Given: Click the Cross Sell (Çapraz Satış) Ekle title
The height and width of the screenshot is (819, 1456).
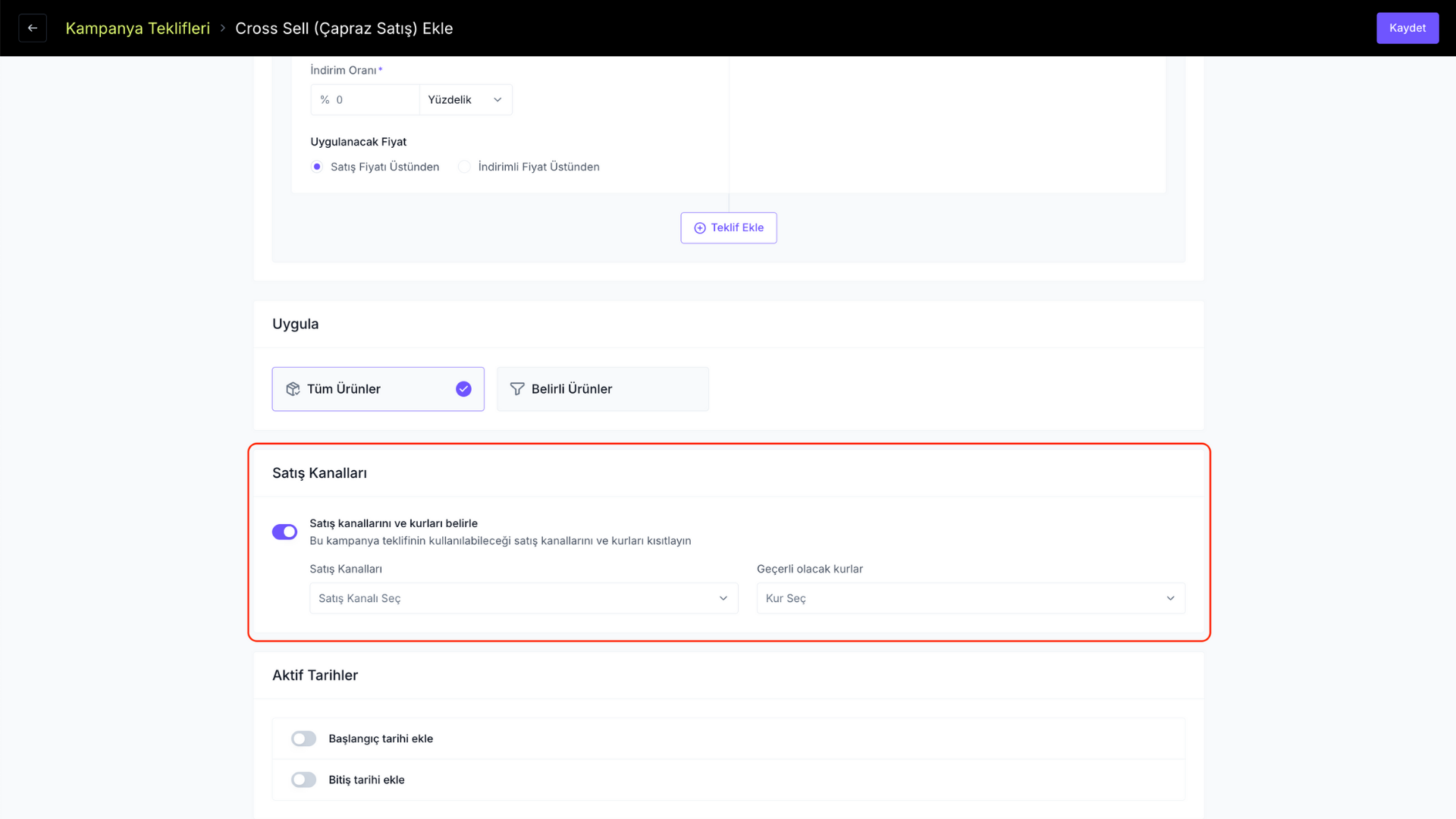Looking at the screenshot, I should [x=344, y=28].
